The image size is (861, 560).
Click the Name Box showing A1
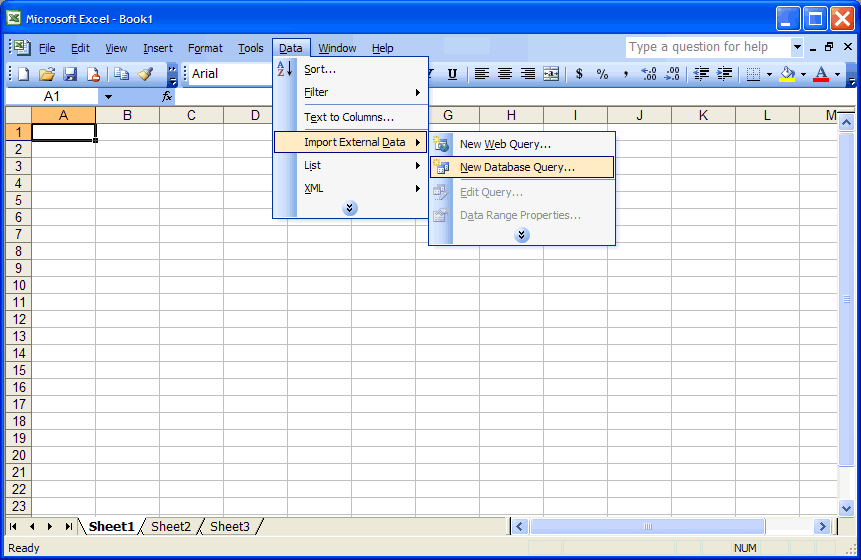click(x=52, y=97)
